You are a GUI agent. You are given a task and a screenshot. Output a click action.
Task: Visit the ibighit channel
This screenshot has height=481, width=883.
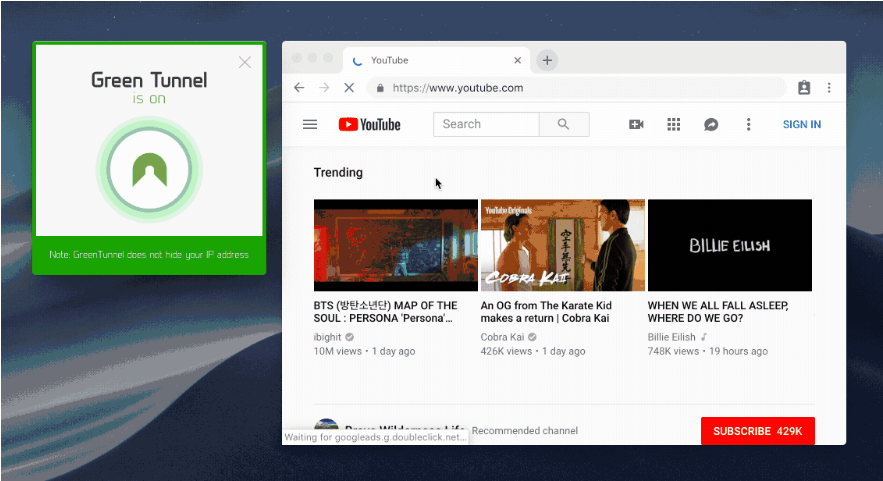coord(327,337)
